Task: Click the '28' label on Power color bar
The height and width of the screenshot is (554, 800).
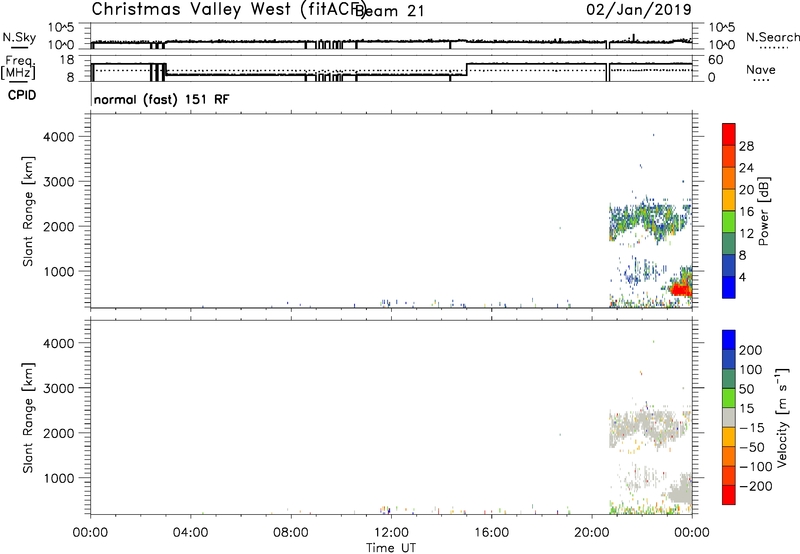Action: tap(746, 146)
